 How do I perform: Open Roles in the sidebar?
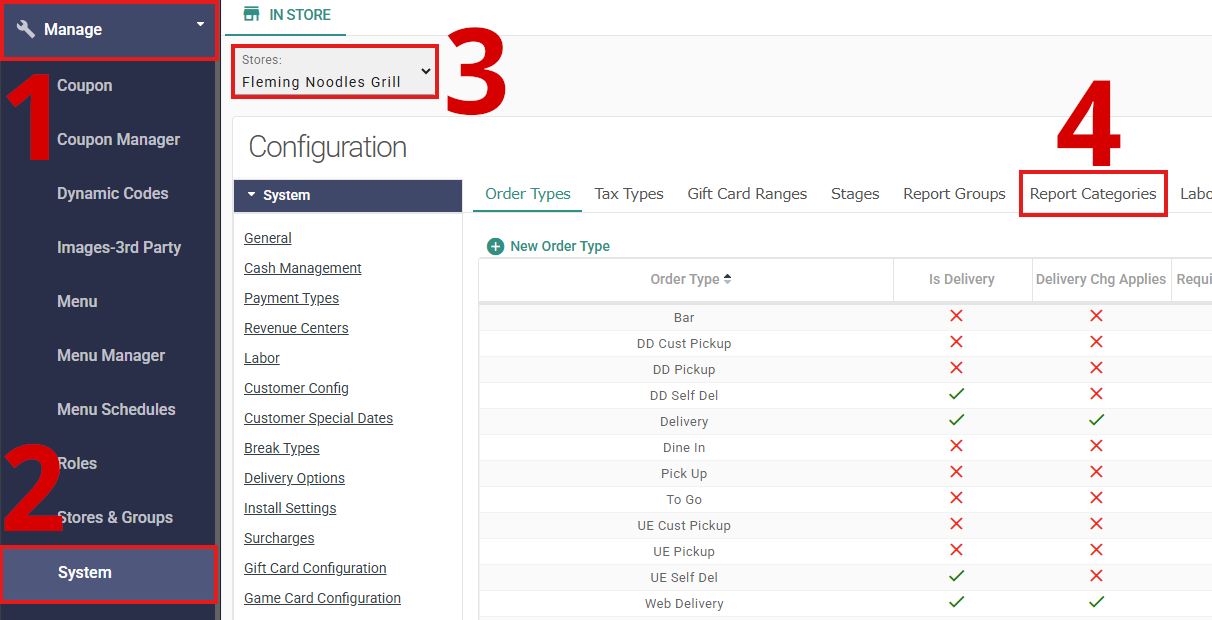pyautogui.click(x=77, y=464)
